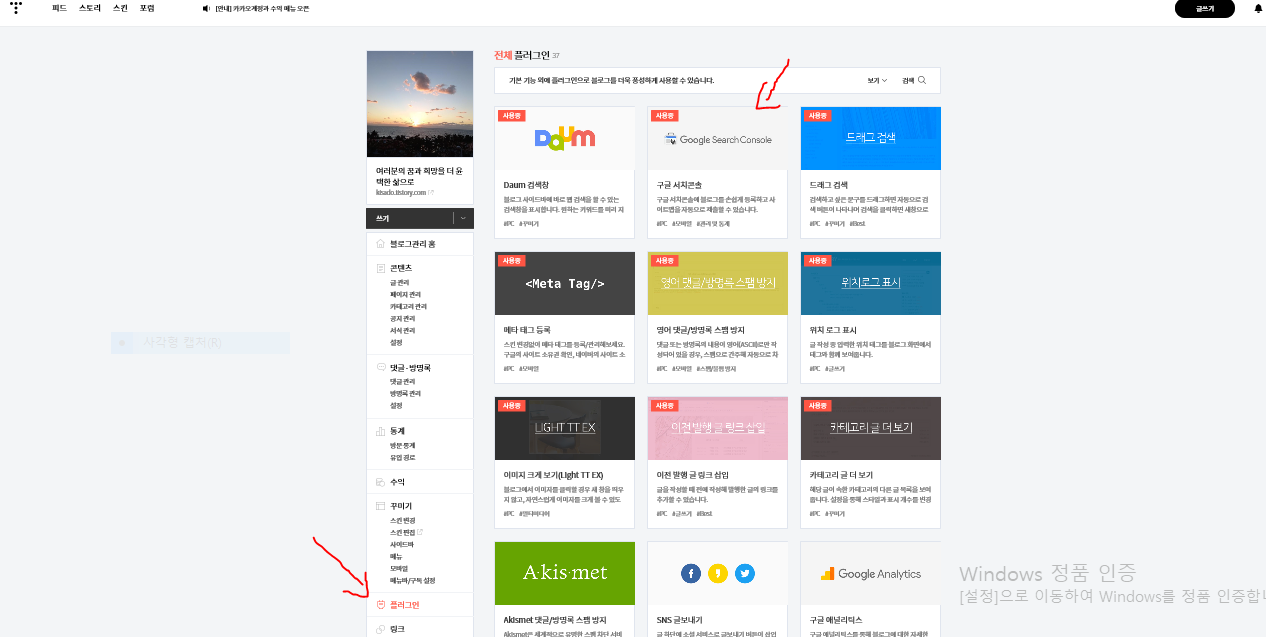
Task: Expand the 보기 view dropdown
Action: [877, 80]
